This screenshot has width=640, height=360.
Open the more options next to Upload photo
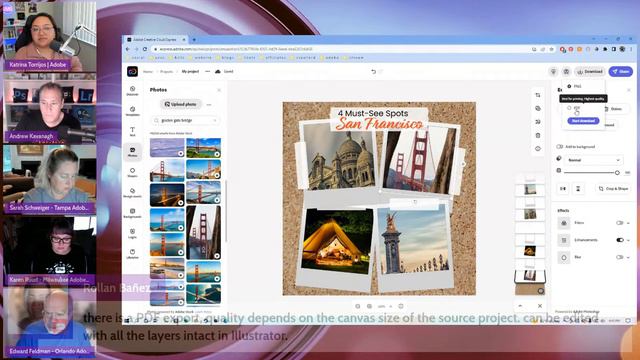pyautogui.click(x=209, y=104)
